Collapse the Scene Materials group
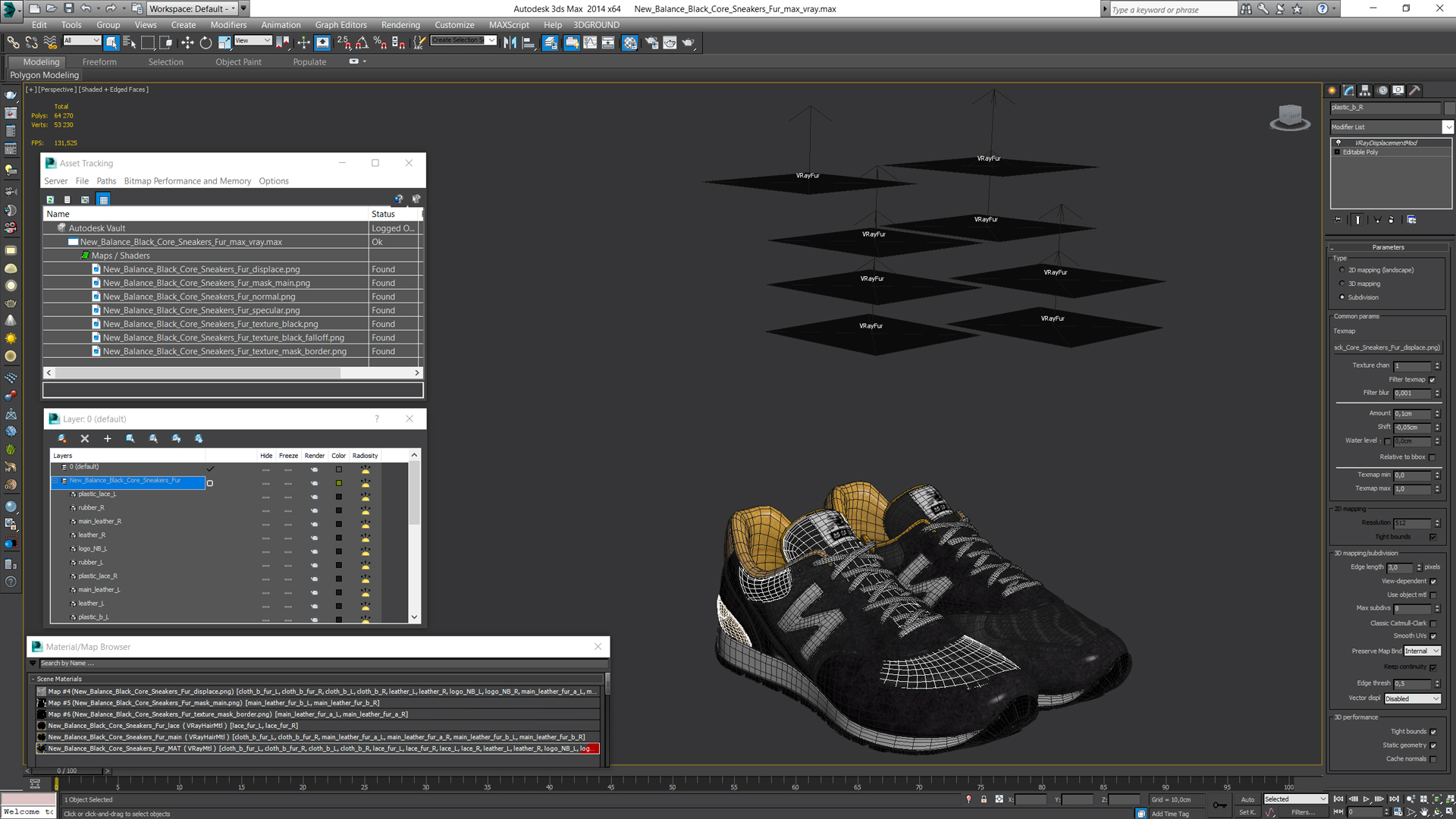 click(x=33, y=679)
